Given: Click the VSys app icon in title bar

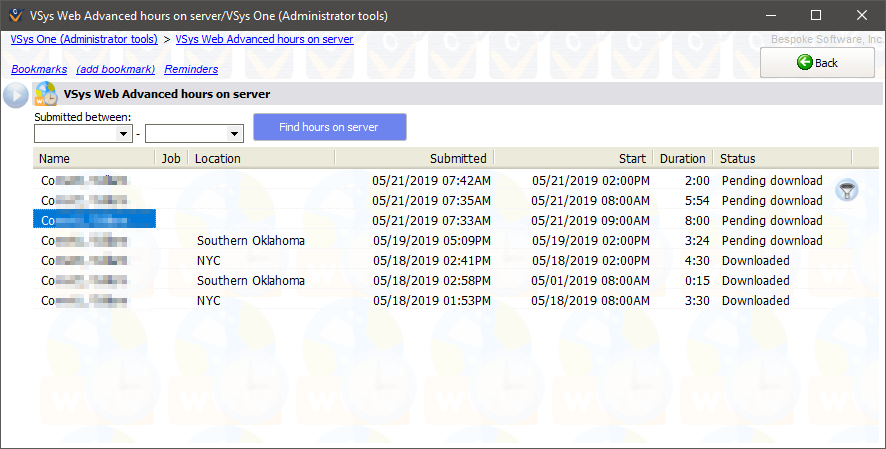Looking at the screenshot, I should coord(13,15).
